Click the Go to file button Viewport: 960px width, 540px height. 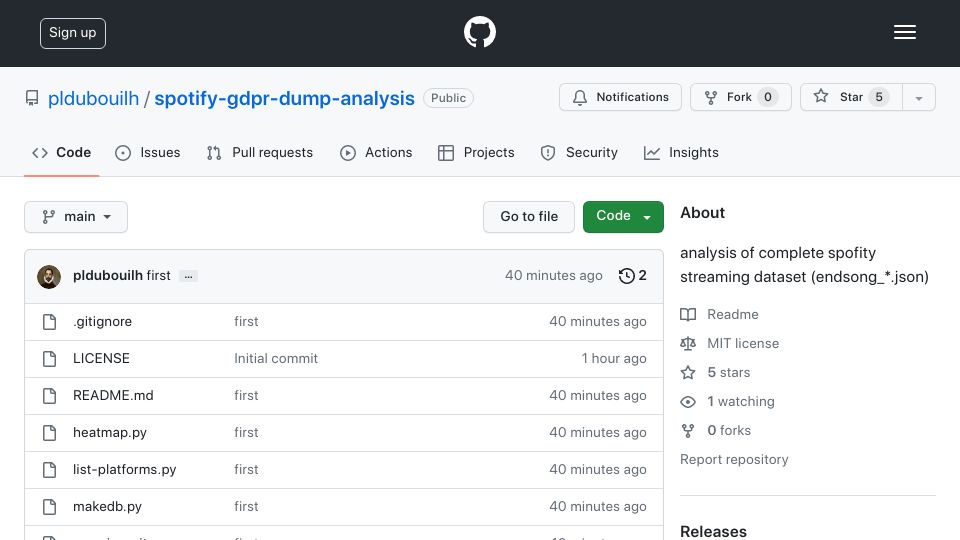(529, 217)
